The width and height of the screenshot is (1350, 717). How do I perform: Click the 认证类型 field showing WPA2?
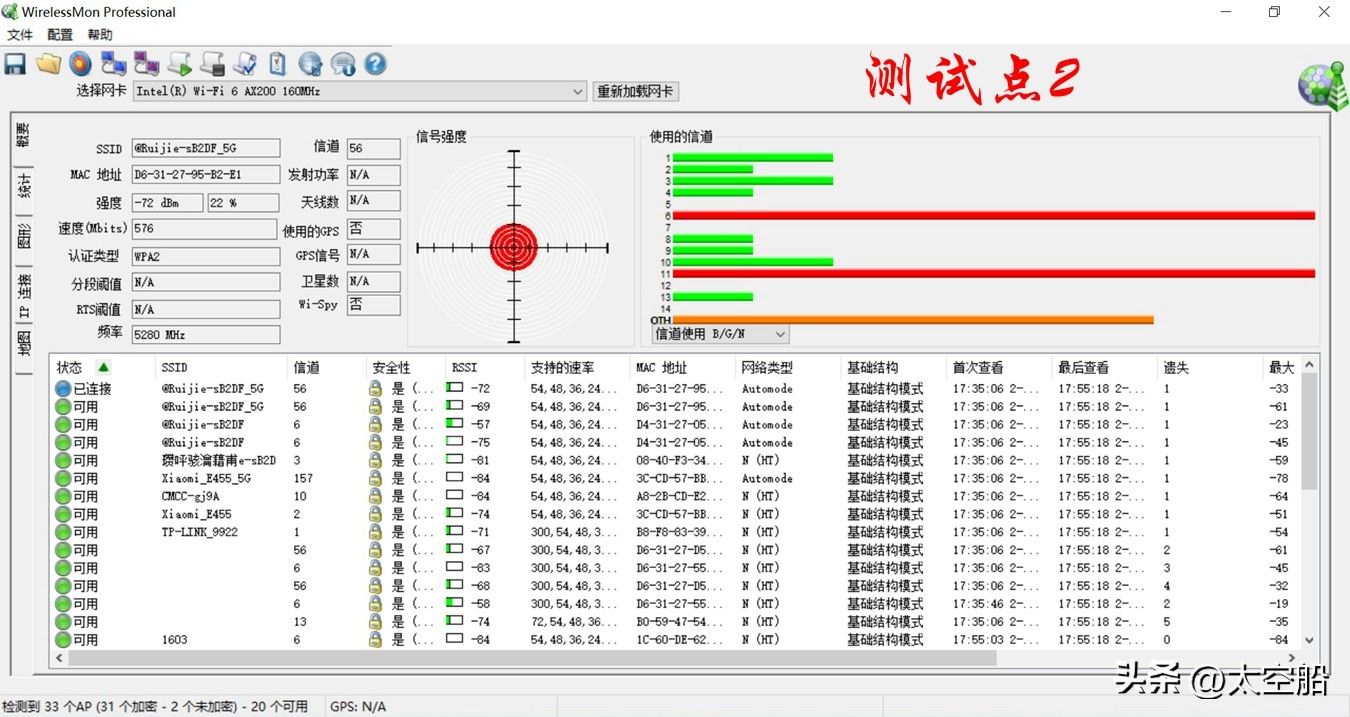pos(206,257)
